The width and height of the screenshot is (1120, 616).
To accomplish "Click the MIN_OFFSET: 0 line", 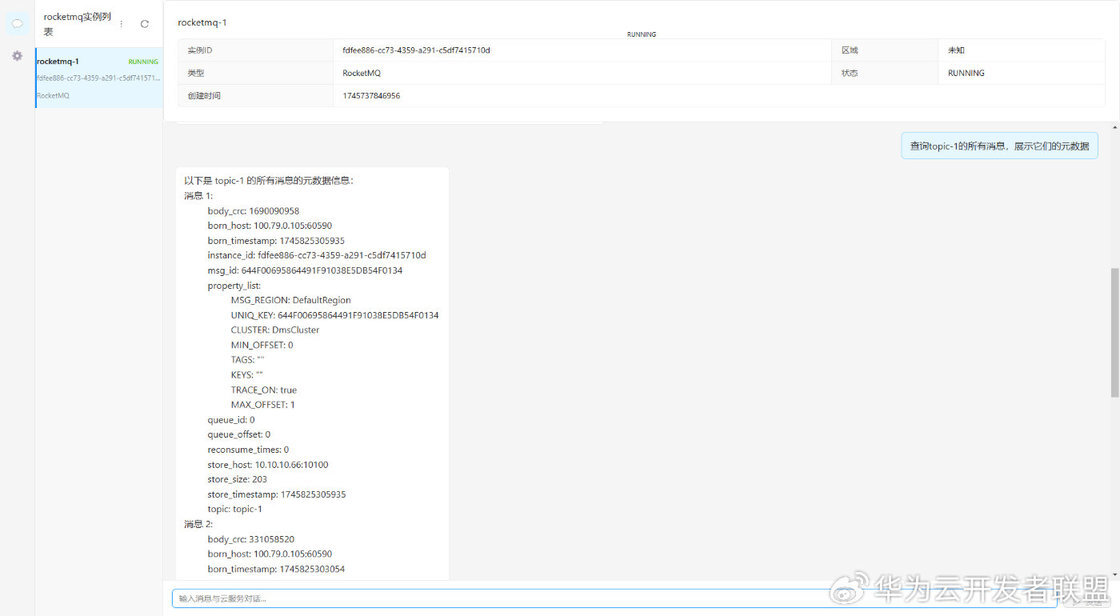I will click(x=262, y=345).
